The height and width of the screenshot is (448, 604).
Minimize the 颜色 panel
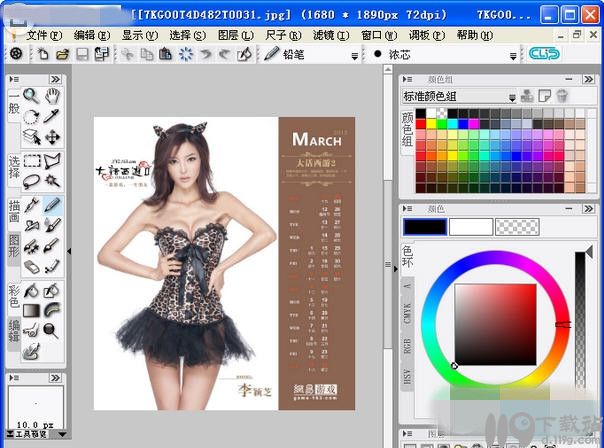tap(569, 209)
